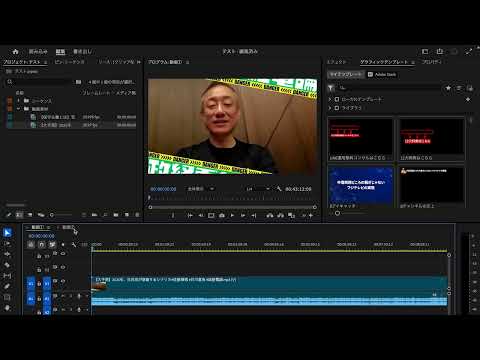The width and height of the screenshot is (480, 360).
Task: Click the program monitor current timecode
Action: click(x=163, y=189)
